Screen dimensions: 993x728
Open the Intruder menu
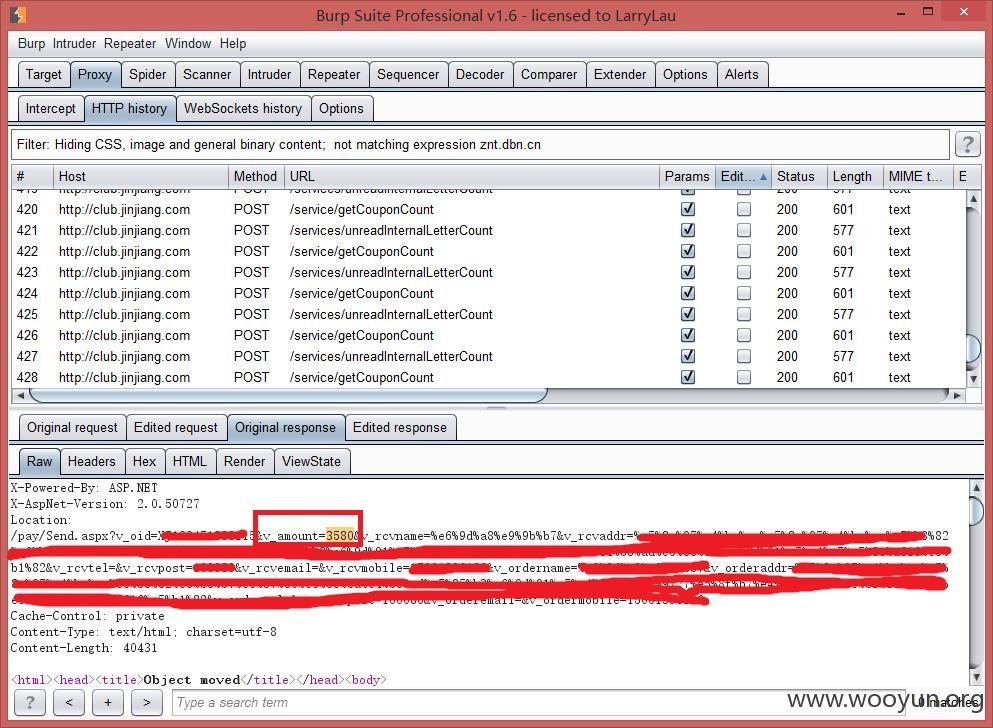coord(74,44)
